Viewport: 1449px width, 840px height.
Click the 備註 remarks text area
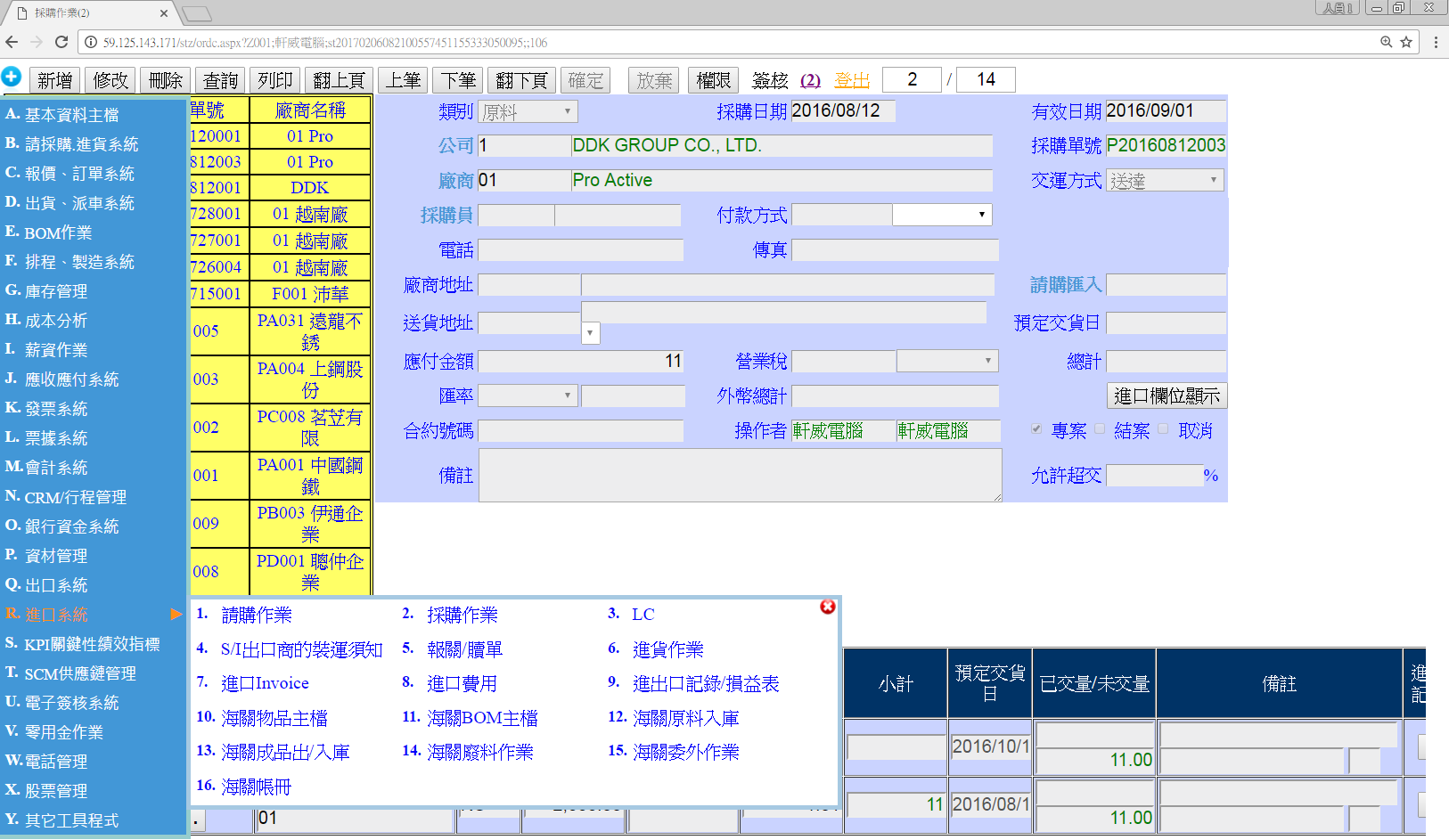pos(741,475)
